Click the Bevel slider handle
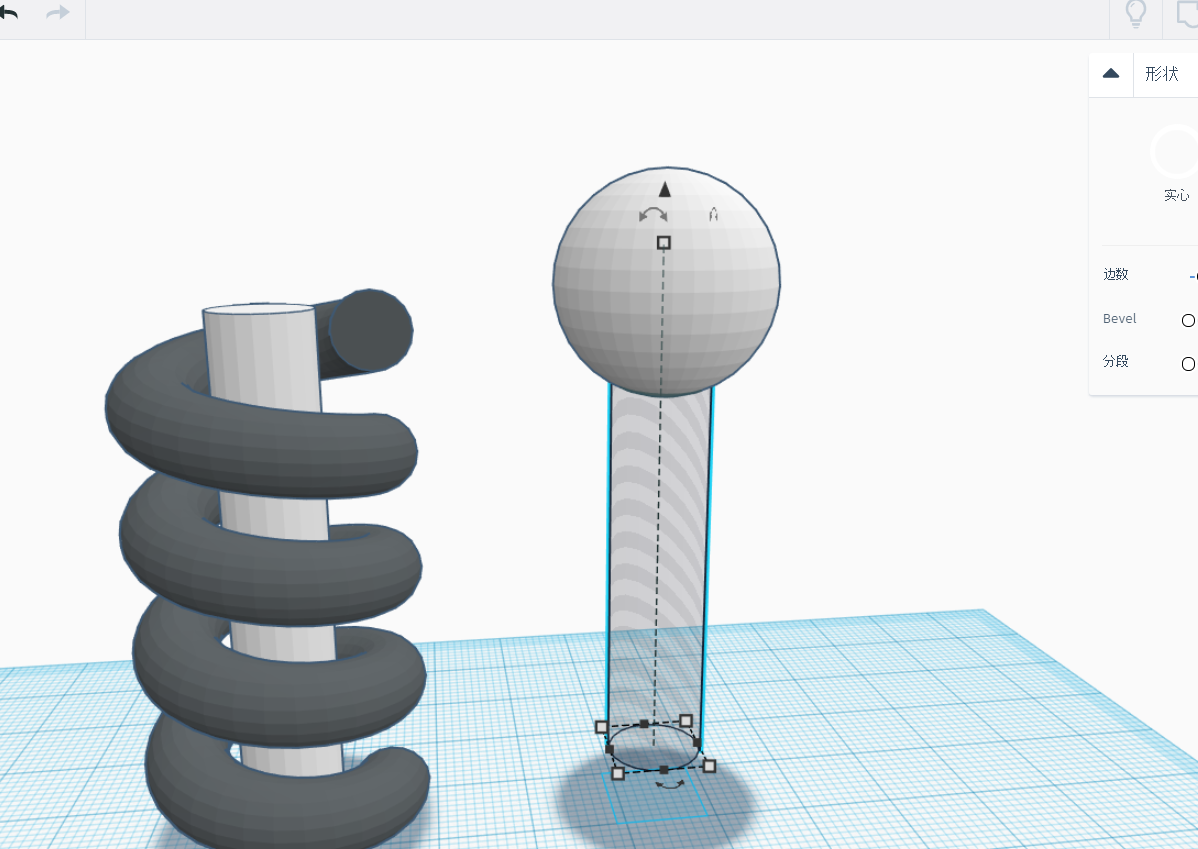This screenshot has height=849, width=1198. [x=1188, y=320]
